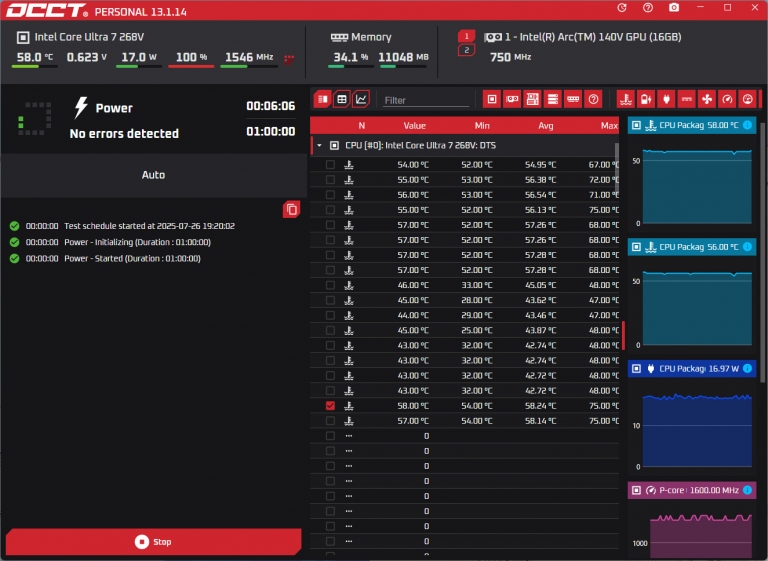Click the CPU temperature 58.0 °C bar
This screenshot has width=768, height=561.
pos(34,66)
